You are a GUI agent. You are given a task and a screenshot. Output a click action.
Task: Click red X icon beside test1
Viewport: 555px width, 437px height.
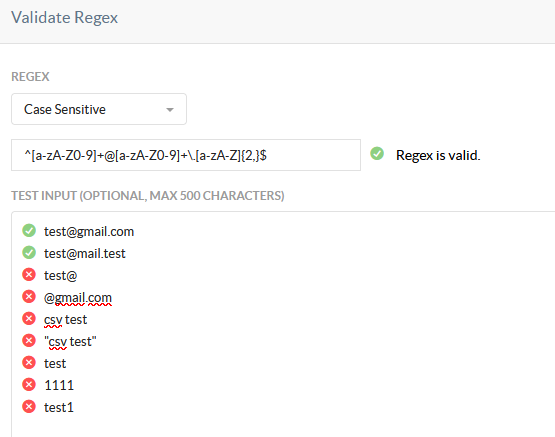pyautogui.click(x=29, y=407)
